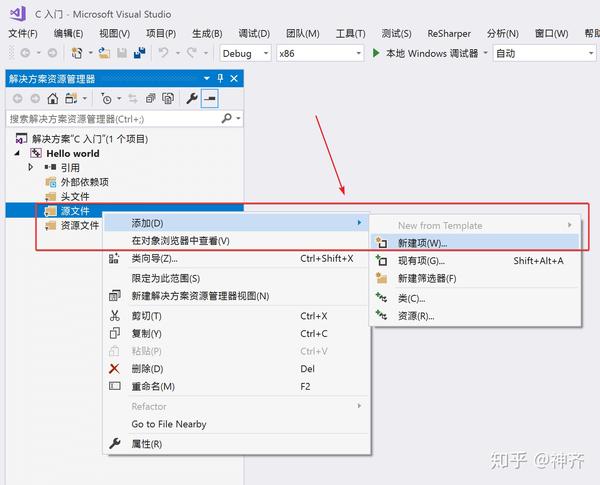The image size is (600, 485).
Task: Click the open file toolbar icon
Action: (104, 53)
